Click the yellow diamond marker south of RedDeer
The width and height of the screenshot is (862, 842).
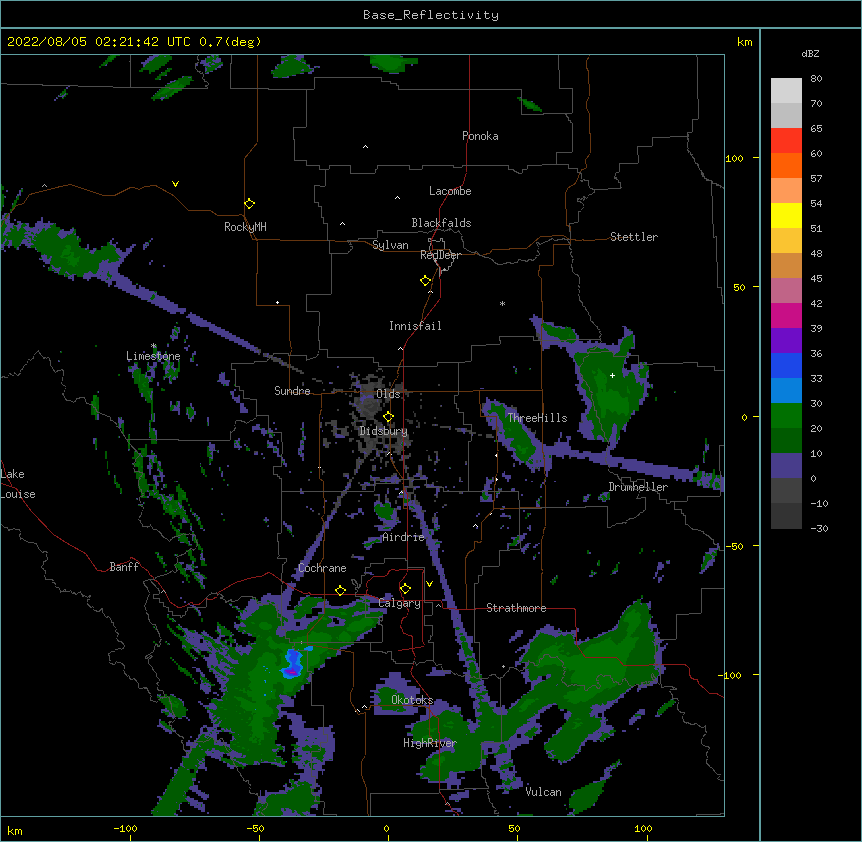click(425, 281)
